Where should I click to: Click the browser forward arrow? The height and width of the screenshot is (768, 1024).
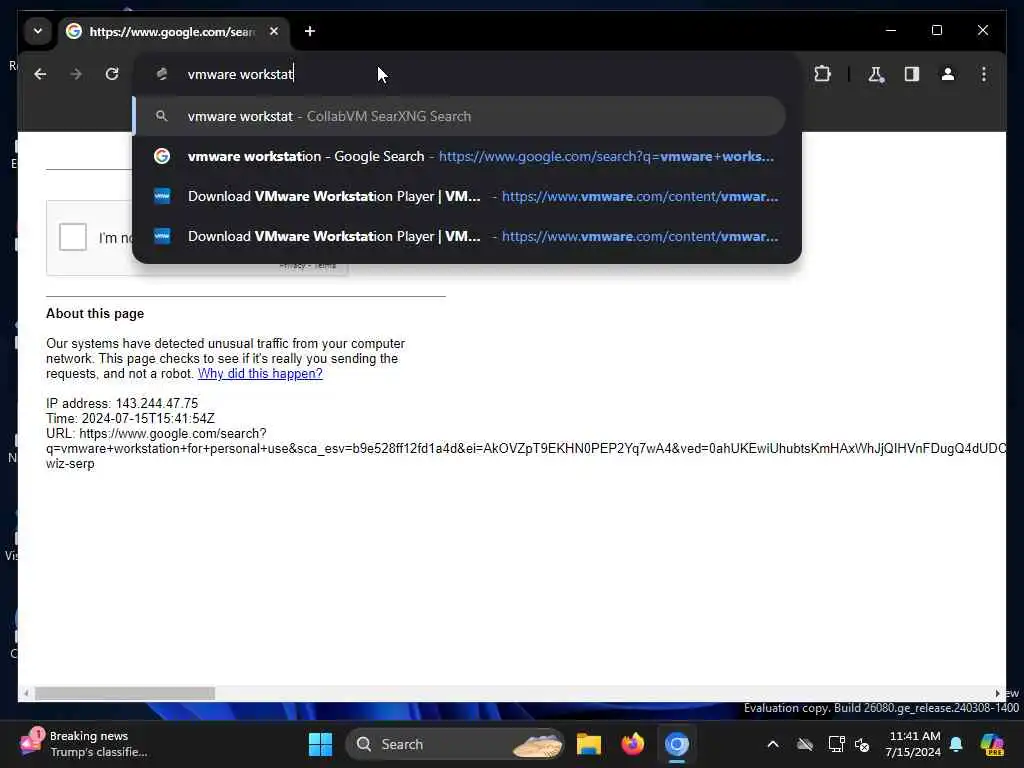coord(76,74)
